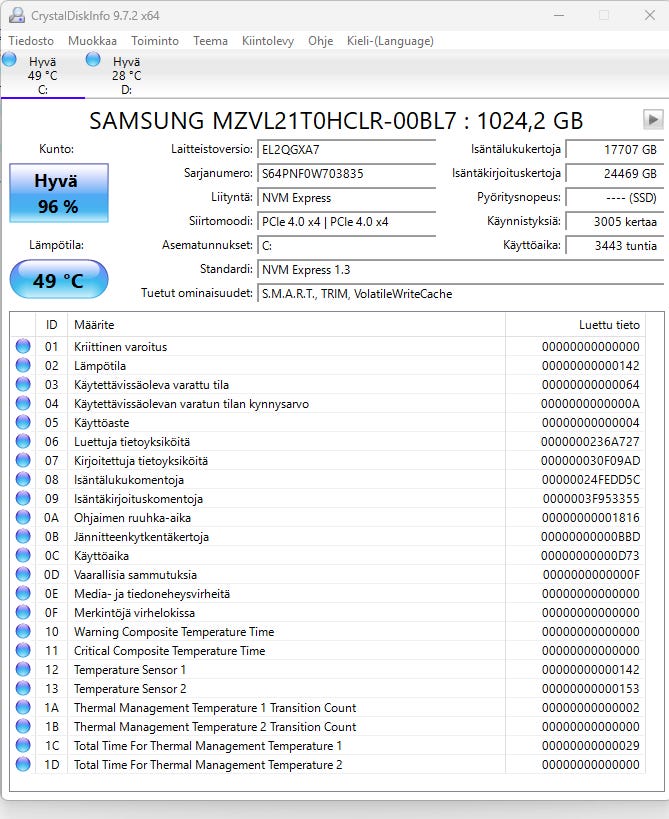Click status orb of Käytettävissäoleva varattu tila row
Screen dimensions: 669x819
click(23, 384)
